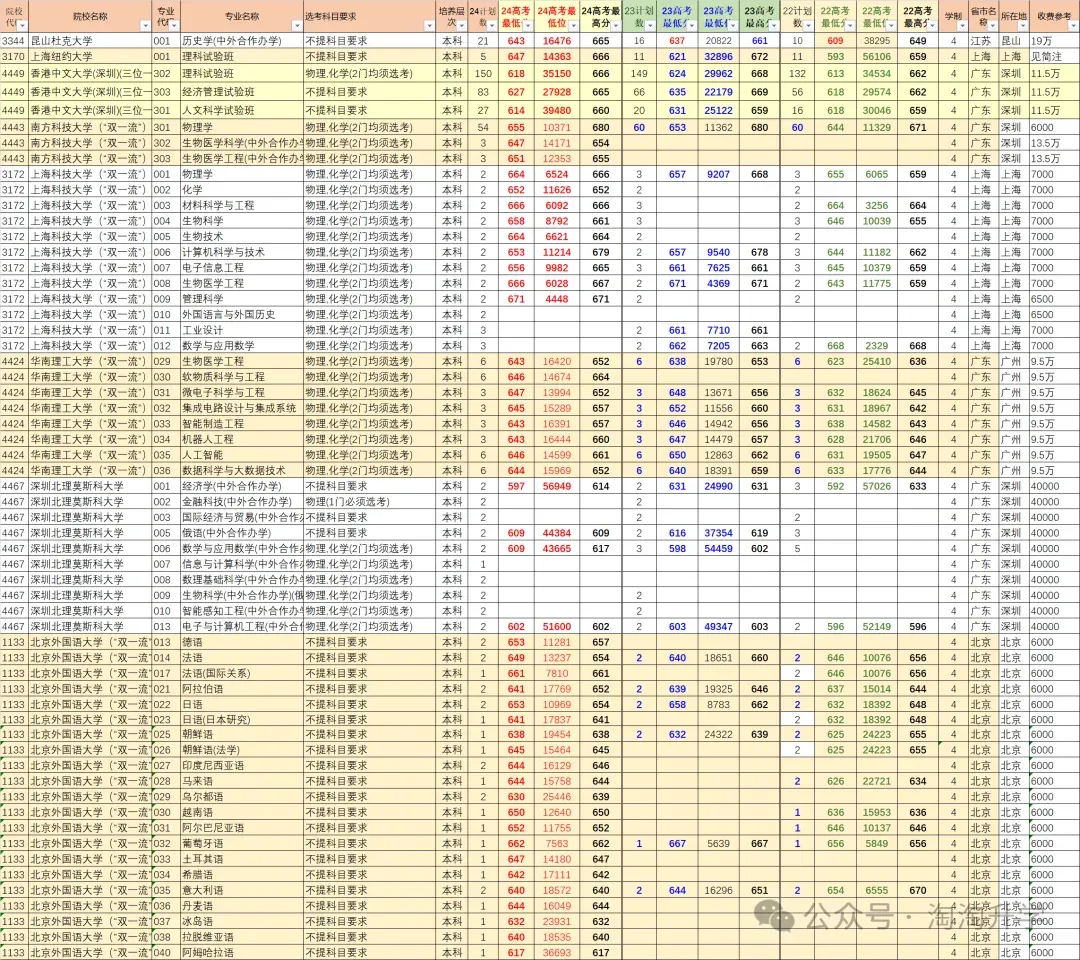Image resolution: width=1080 pixels, height=960 pixels.
Task: Open the 22计划数 column filter dropdown
Action: point(808,25)
